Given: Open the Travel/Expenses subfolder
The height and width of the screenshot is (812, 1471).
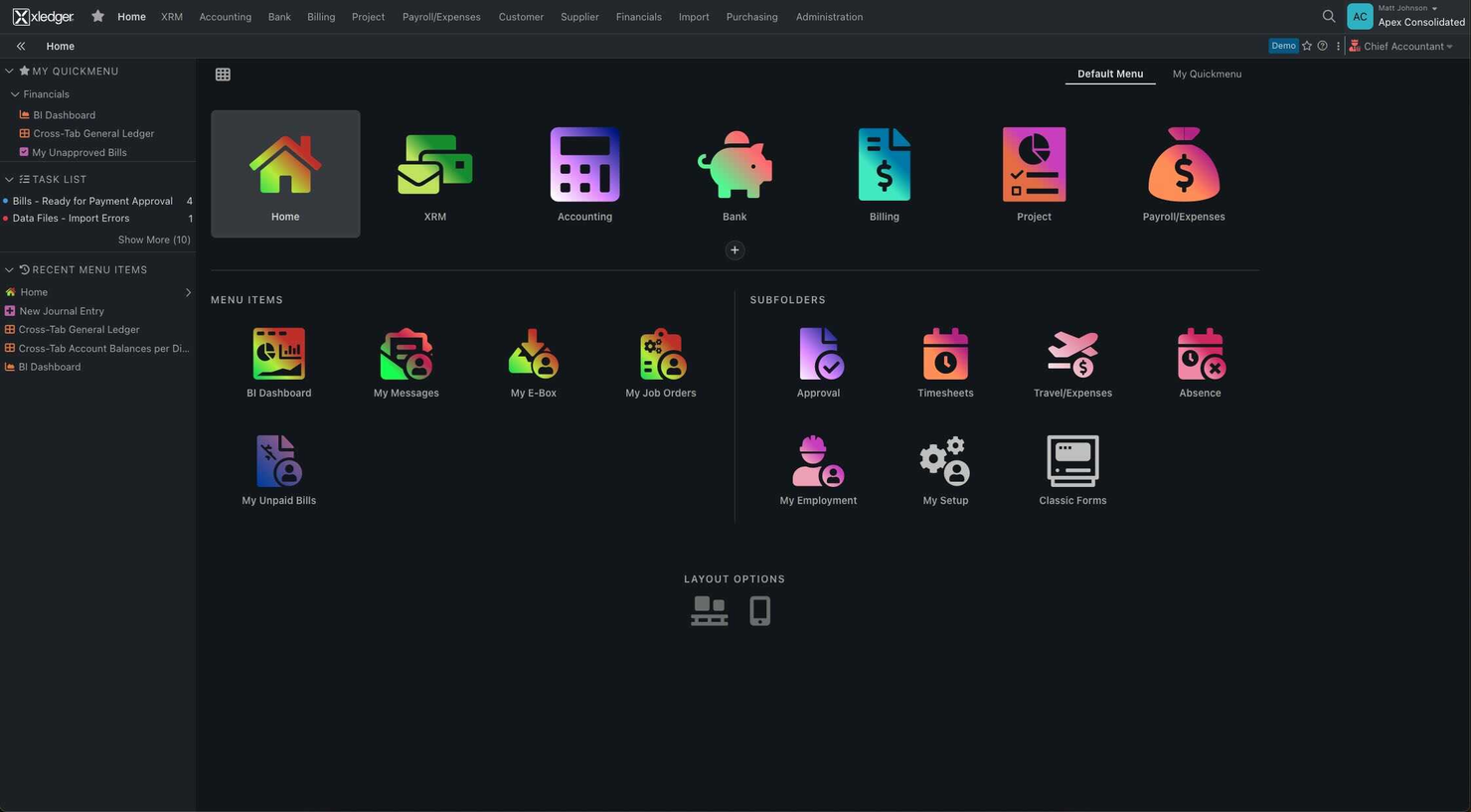Looking at the screenshot, I should click(x=1072, y=355).
